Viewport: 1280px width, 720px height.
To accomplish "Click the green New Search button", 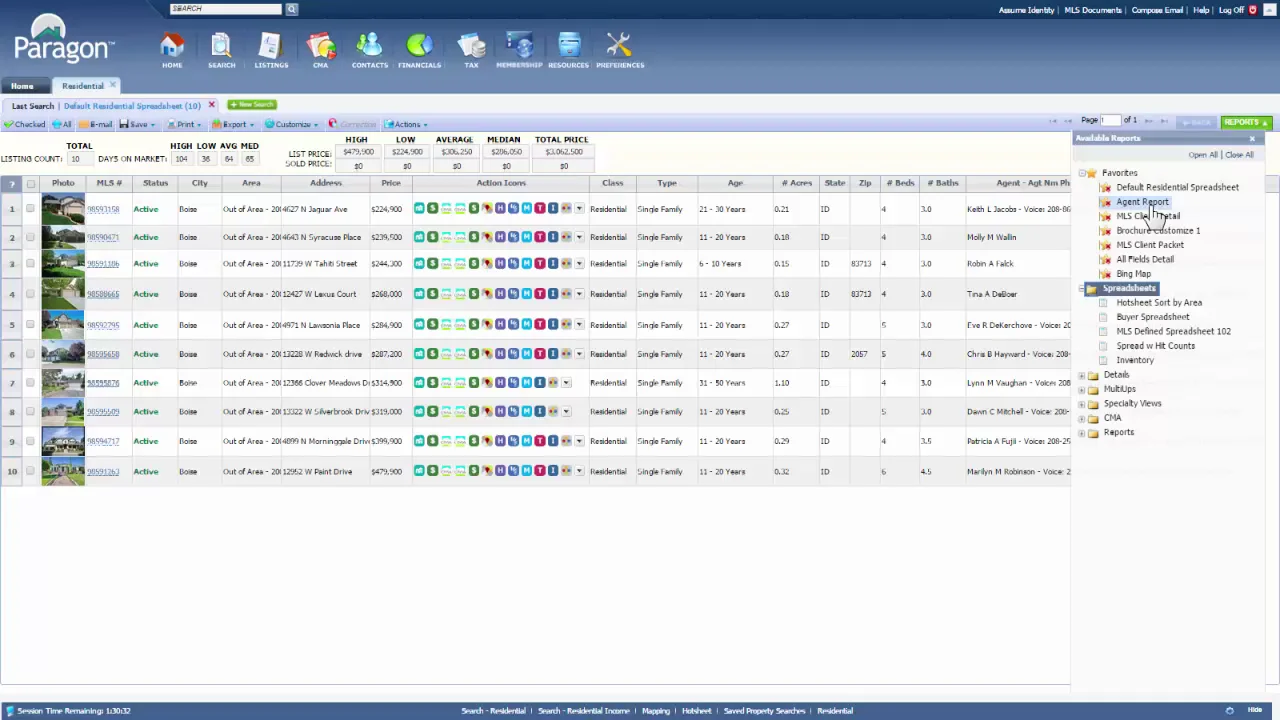I will [252, 104].
